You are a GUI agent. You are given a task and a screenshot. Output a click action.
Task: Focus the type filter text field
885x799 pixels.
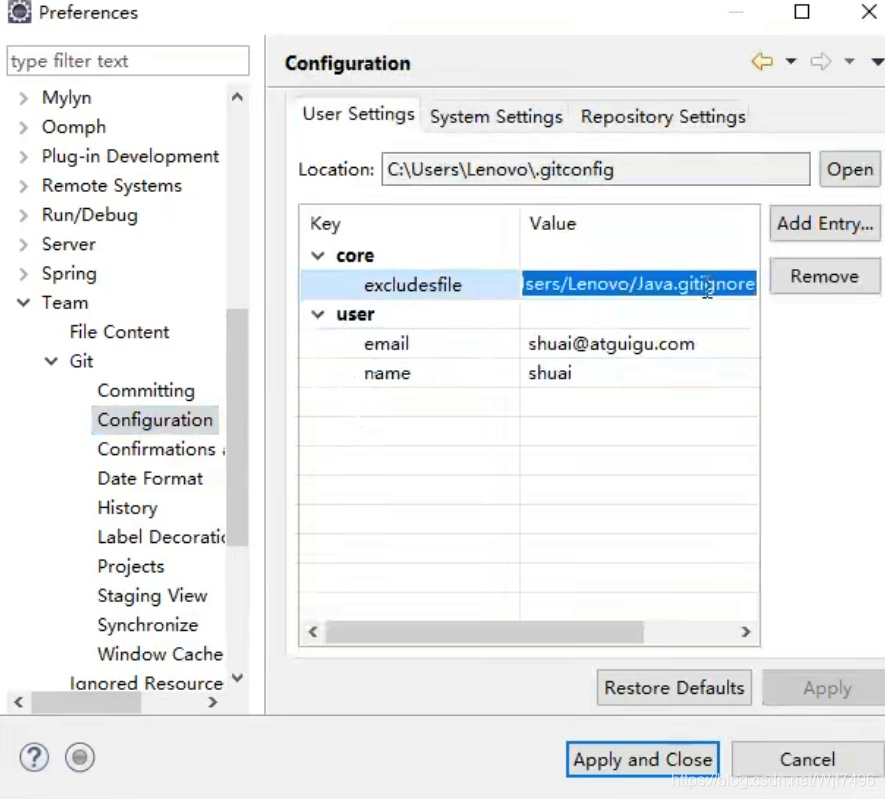pos(128,61)
